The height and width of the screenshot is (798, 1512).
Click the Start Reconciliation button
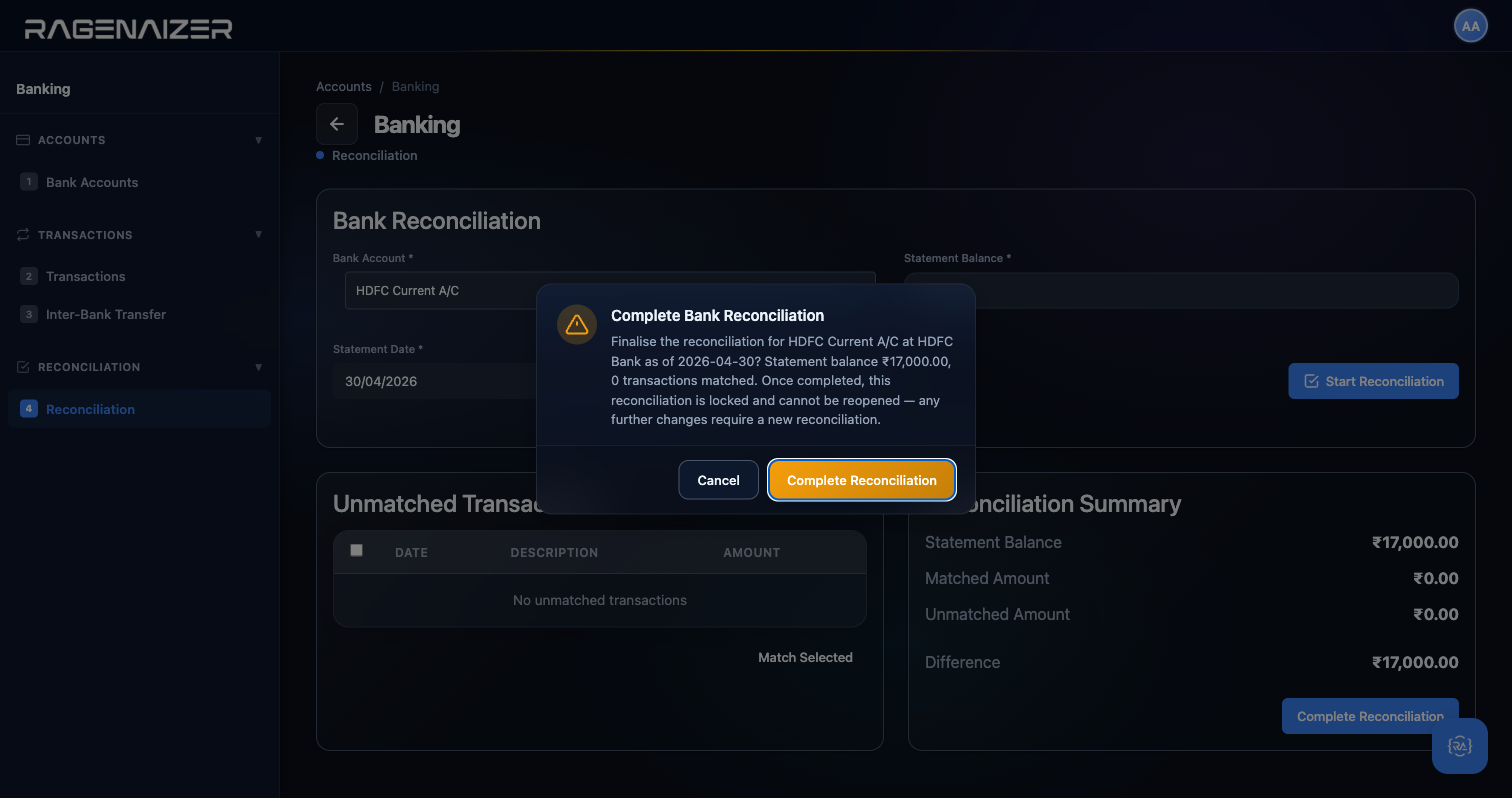pyautogui.click(x=1373, y=381)
